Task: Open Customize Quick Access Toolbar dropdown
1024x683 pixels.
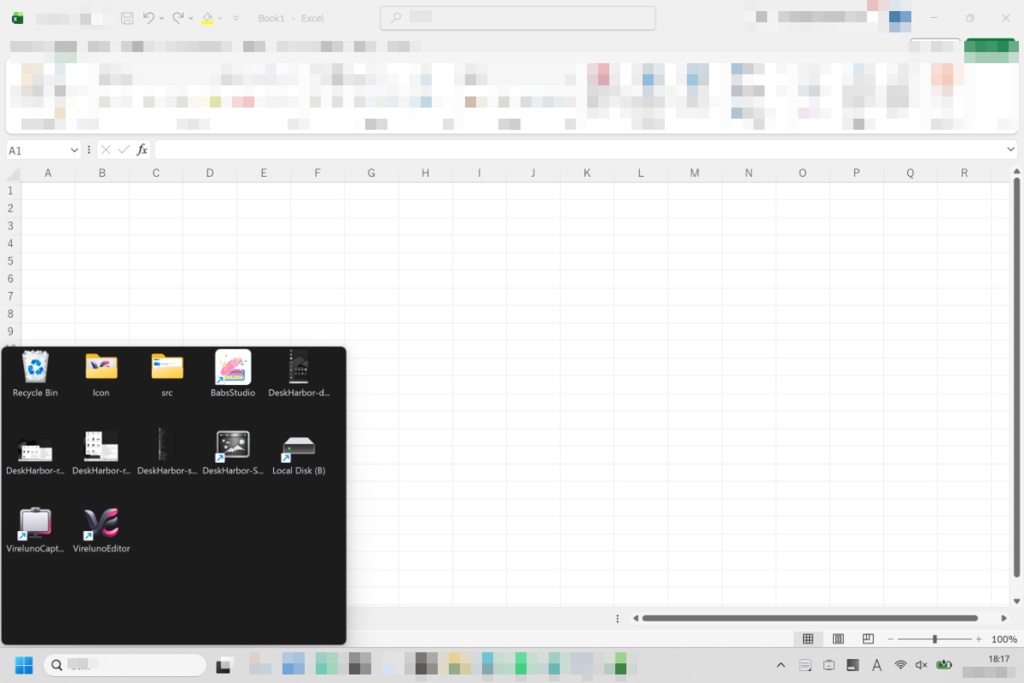Action: [x=236, y=18]
